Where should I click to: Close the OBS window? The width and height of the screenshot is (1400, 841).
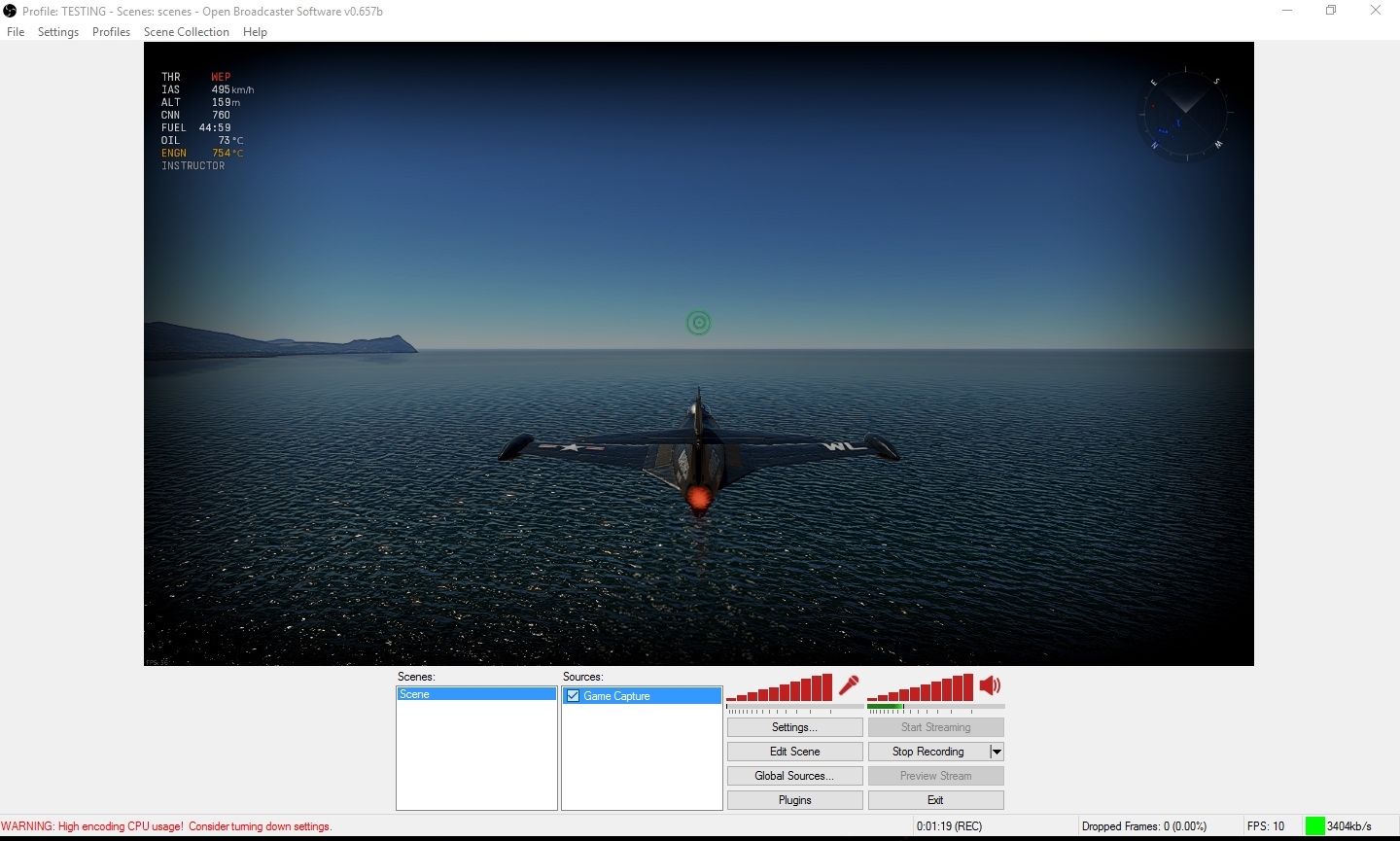(1376, 11)
